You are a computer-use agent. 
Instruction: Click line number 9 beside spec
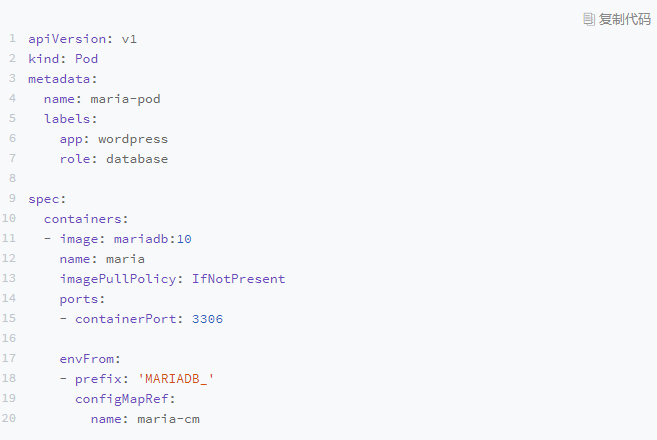click(x=12, y=199)
